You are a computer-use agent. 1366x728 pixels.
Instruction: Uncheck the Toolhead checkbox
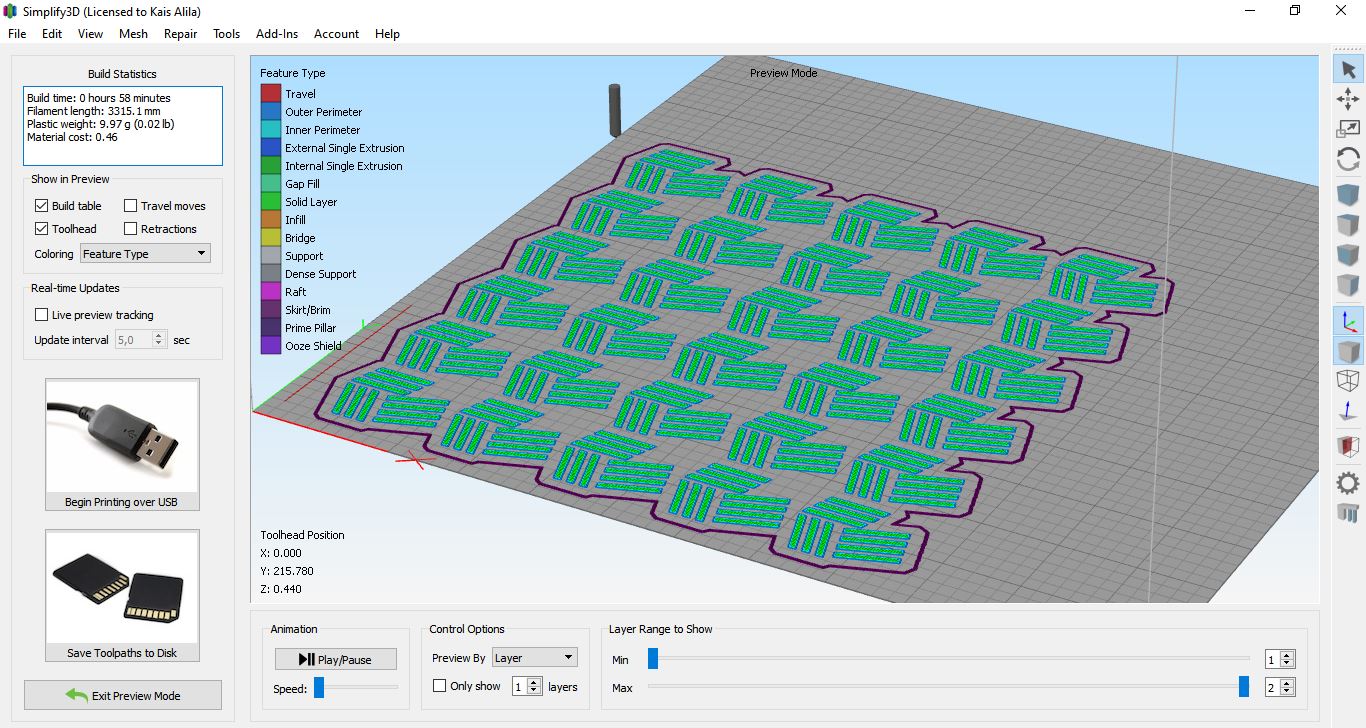pos(41,229)
